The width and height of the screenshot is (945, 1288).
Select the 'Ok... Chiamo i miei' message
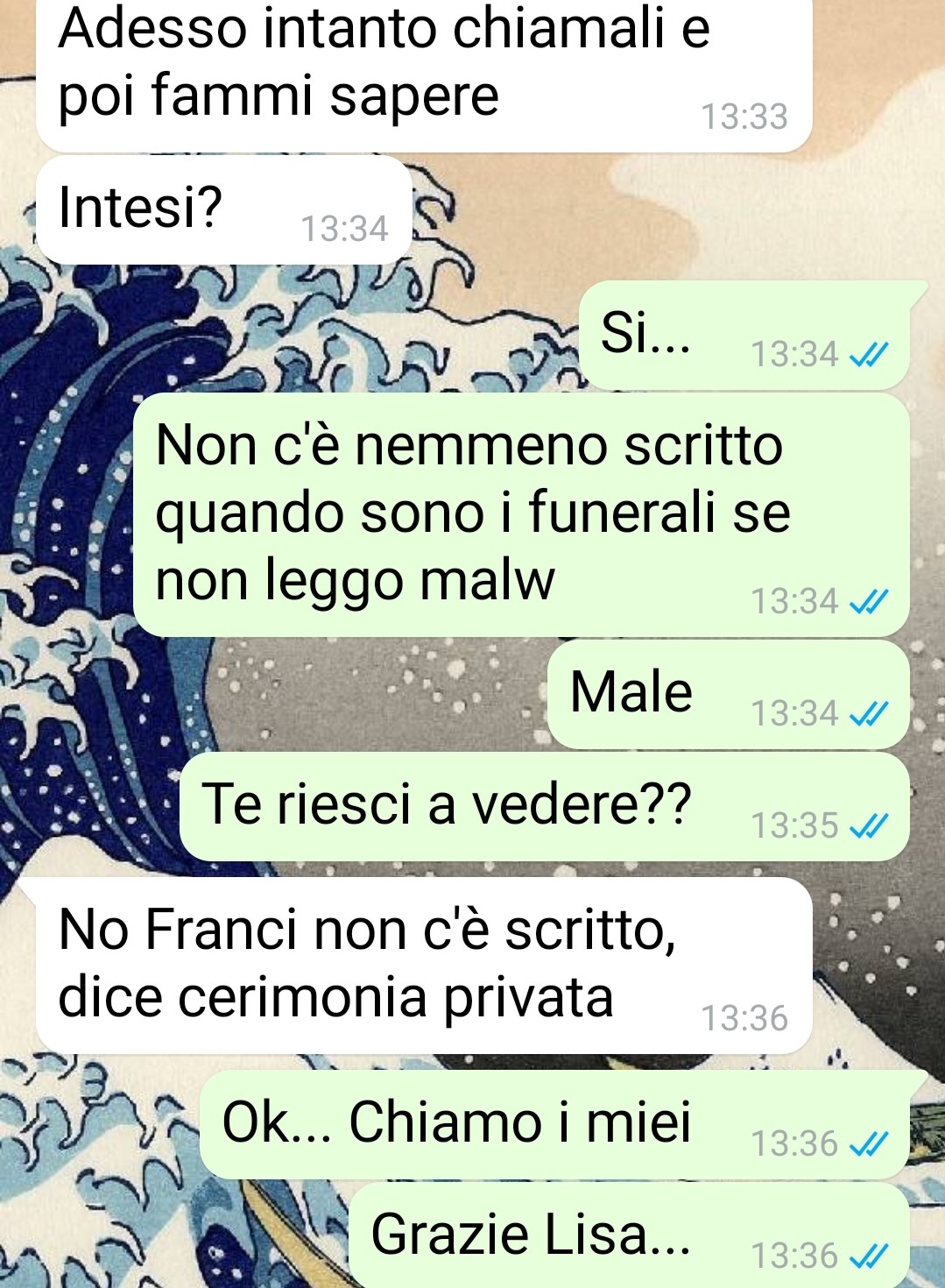click(554, 1124)
